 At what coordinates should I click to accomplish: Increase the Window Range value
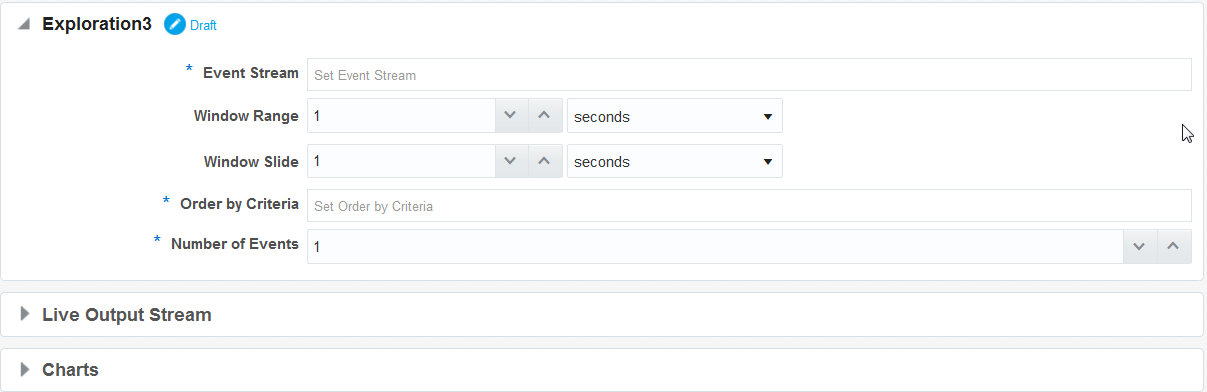[x=544, y=116]
